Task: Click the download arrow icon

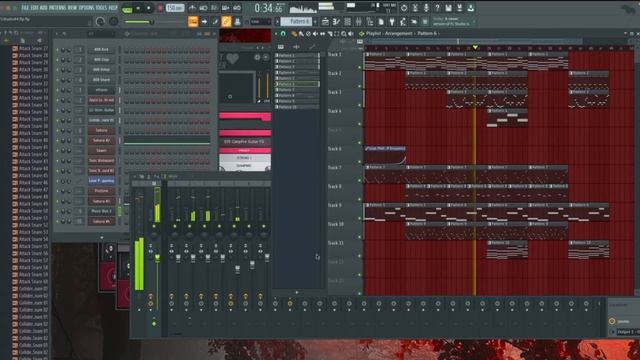Action: [x=471, y=8]
